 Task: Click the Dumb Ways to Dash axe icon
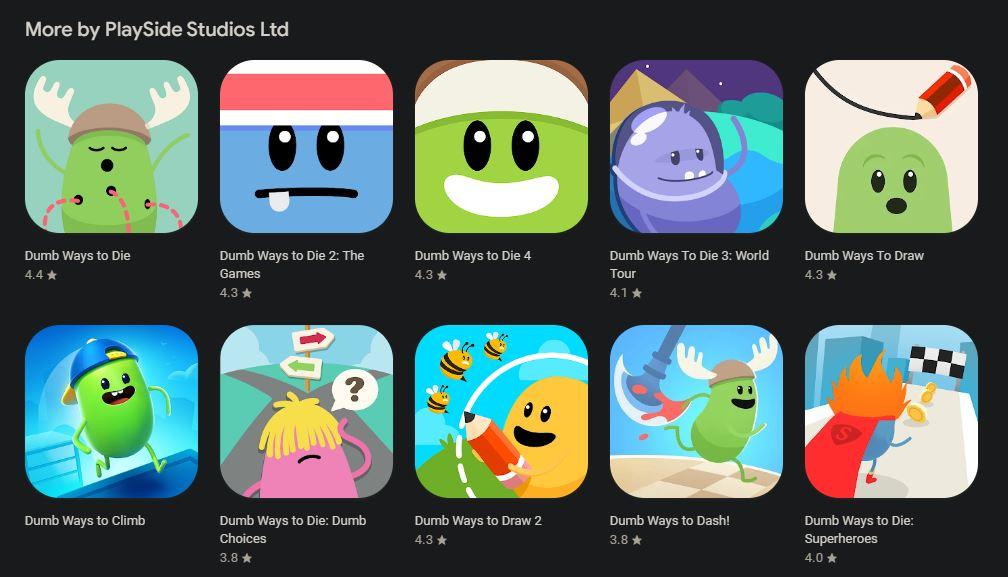pos(696,411)
